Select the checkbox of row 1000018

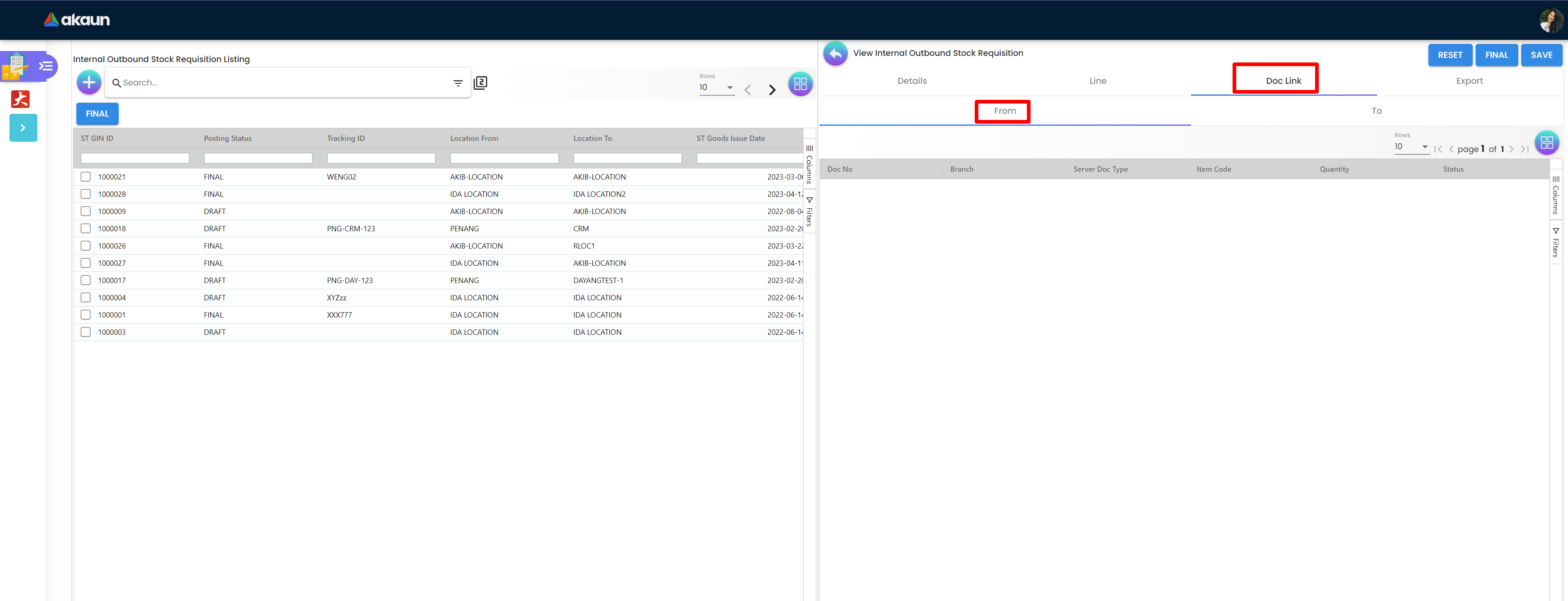(x=86, y=228)
